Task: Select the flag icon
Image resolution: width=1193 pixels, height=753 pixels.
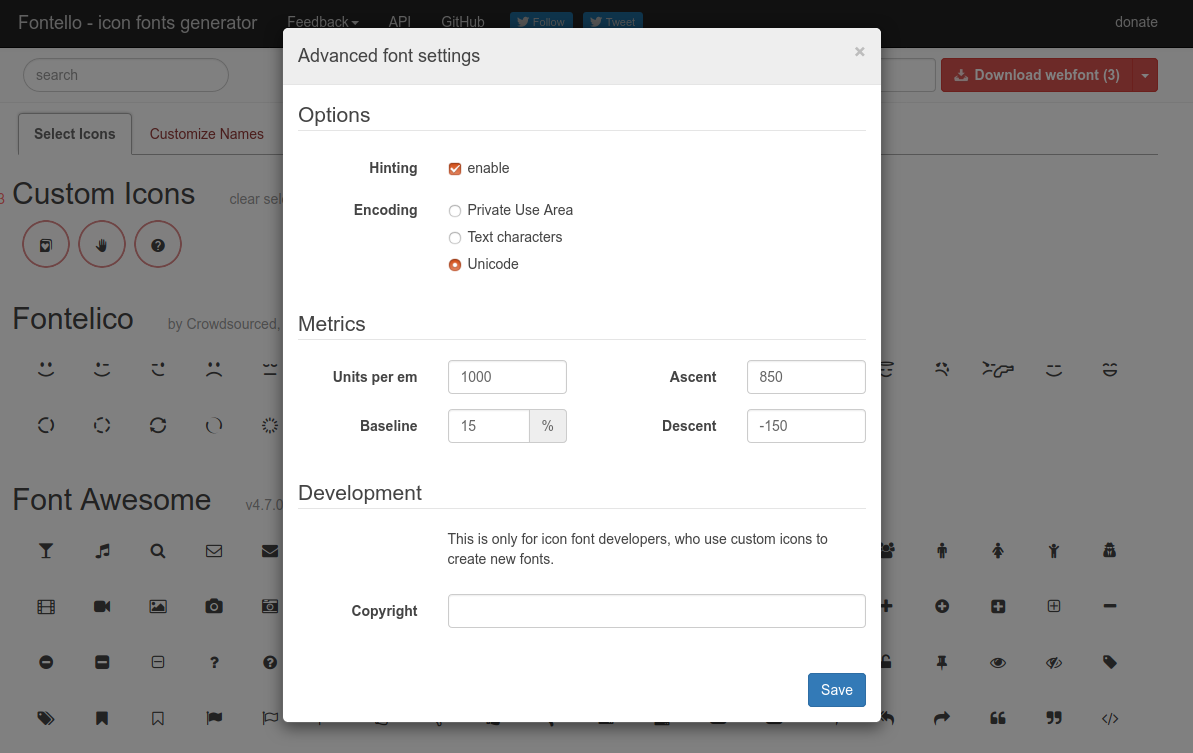Action: tap(214, 718)
